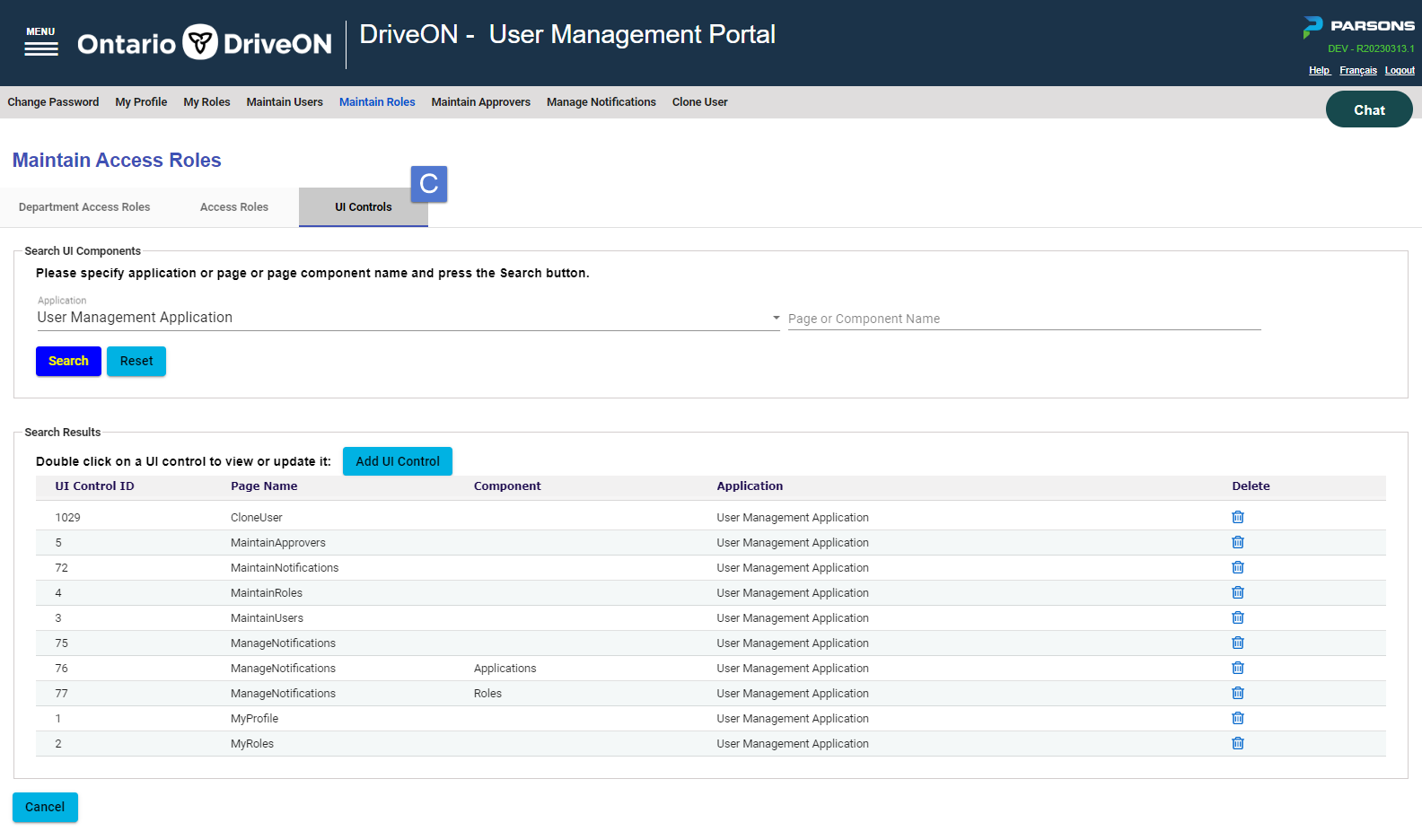Select the MaintainApprovers page name cell
The width and height of the screenshot is (1422, 840).
coord(278,543)
